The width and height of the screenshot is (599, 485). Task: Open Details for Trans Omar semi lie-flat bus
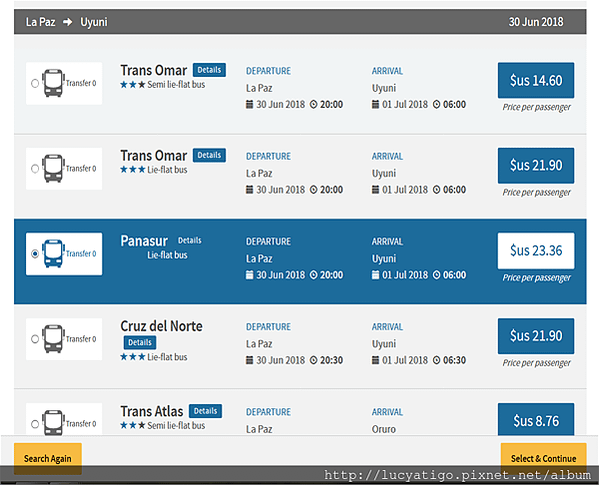coord(209,70)
